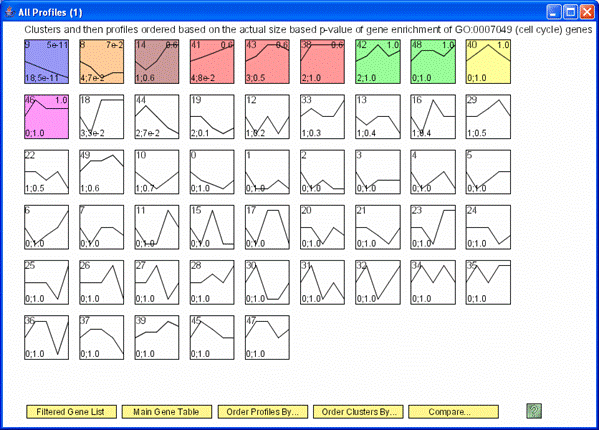The height and width of the screenshot is (430, 599).
Task: Minimize the All Profiles window
Action: (554, 12)
